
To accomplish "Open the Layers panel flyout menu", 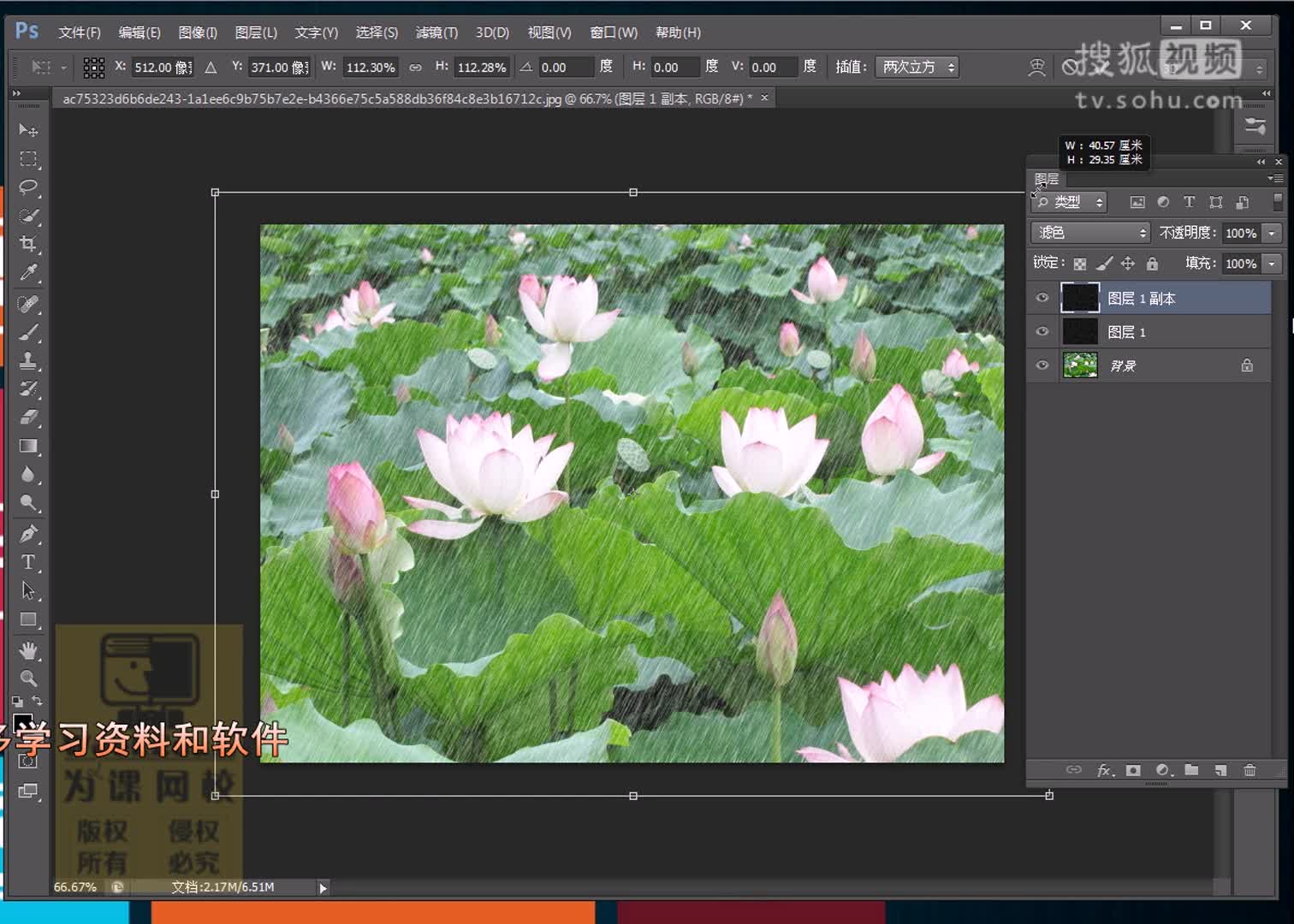I will coord(1275,179).
